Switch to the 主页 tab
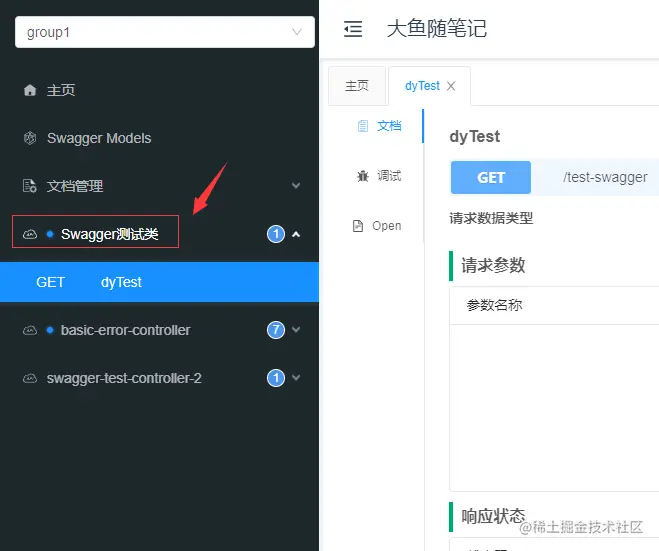This screenshot has height=551, width=659. coord(357,86)
